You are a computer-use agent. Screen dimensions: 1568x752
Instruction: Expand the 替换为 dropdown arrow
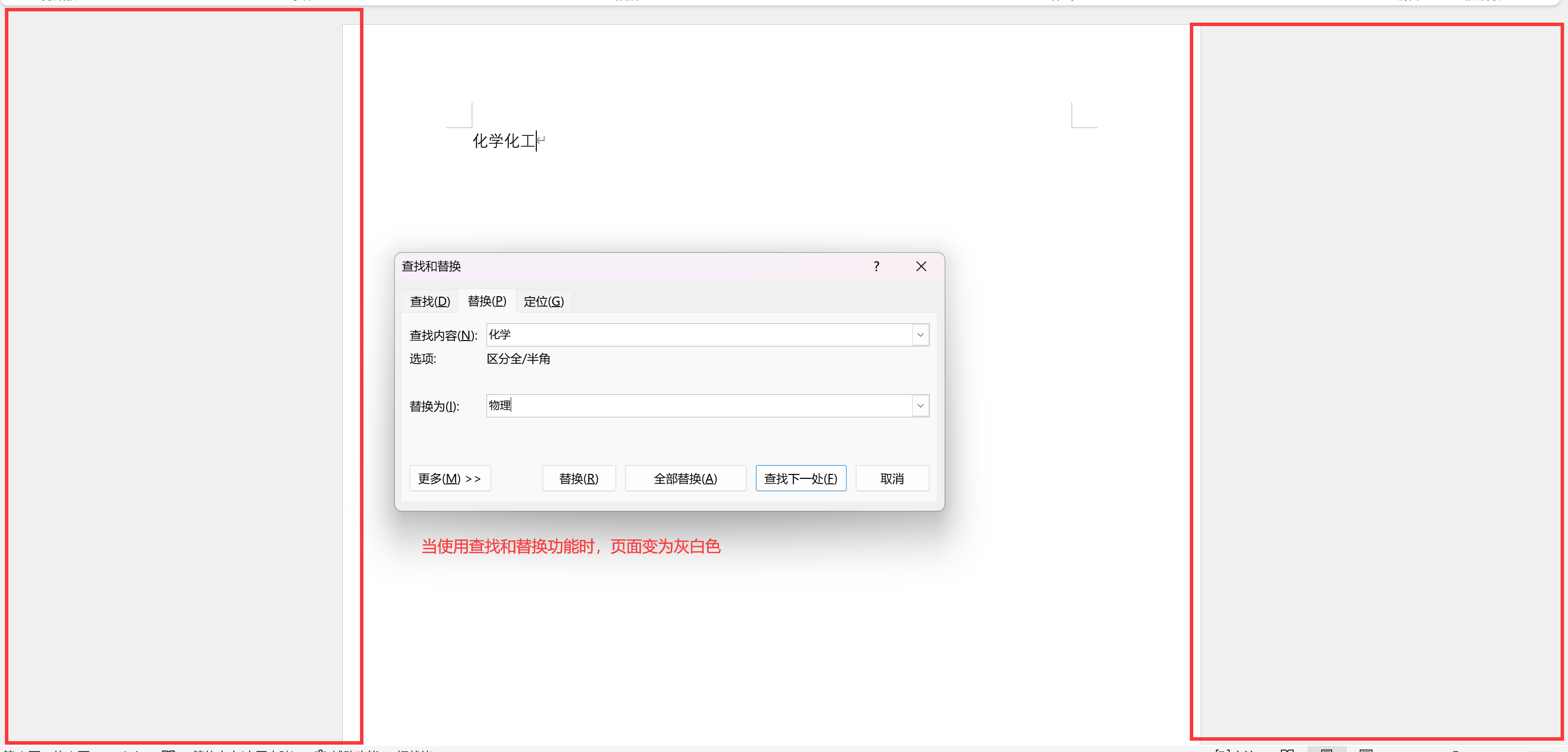pyautogui.click(x=920, y=405)
